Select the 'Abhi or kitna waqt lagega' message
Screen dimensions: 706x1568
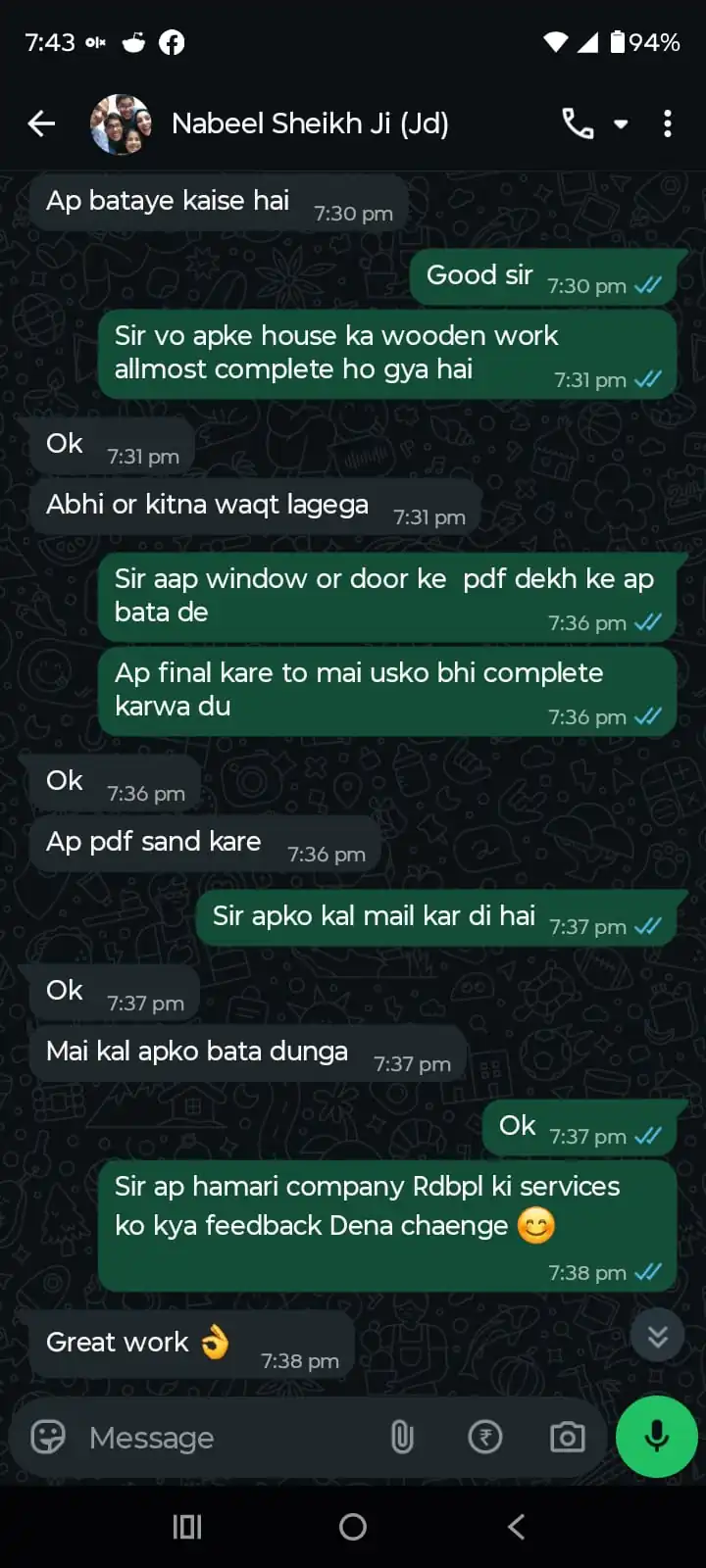256,508
